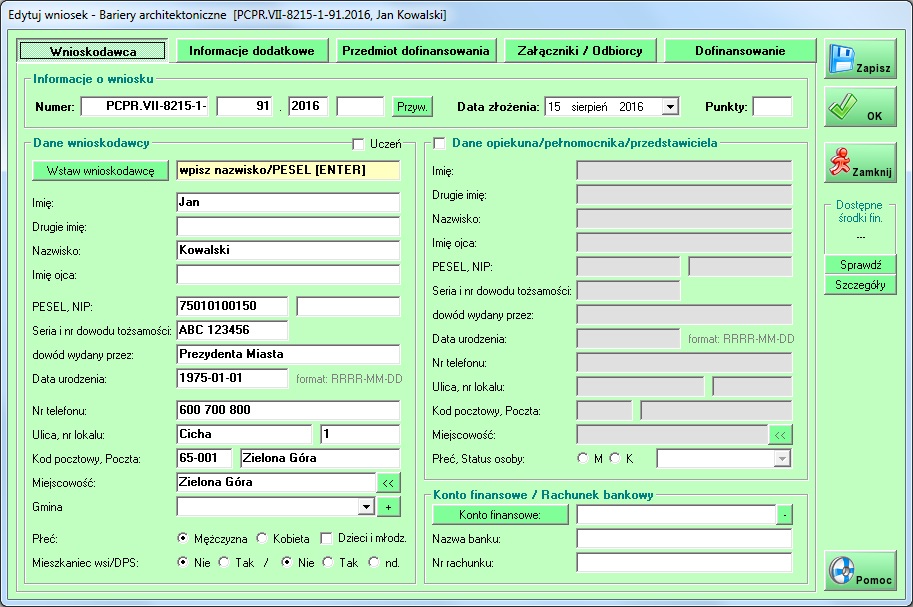Go to the Załączniki / Odbiorcy tab
913x607 pixels.
580,51
